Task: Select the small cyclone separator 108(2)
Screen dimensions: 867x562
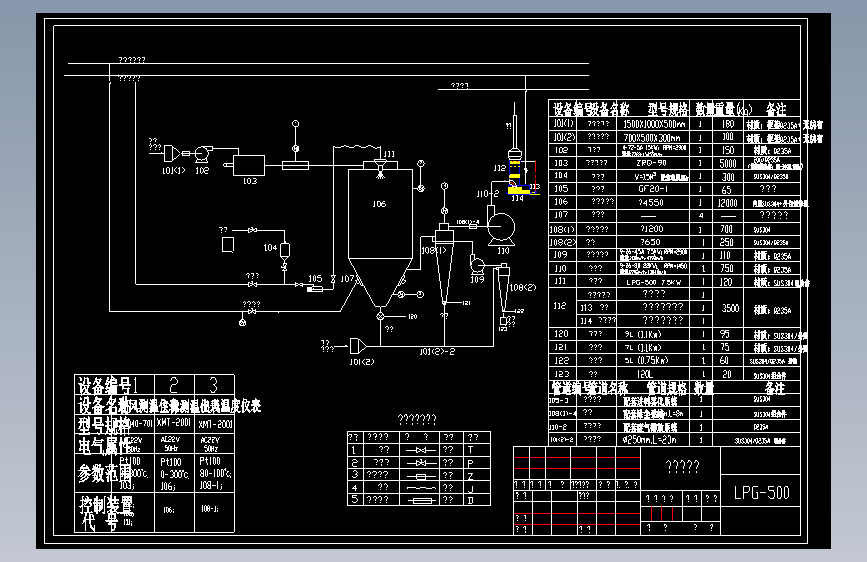Action: click(x=504, y=289)
